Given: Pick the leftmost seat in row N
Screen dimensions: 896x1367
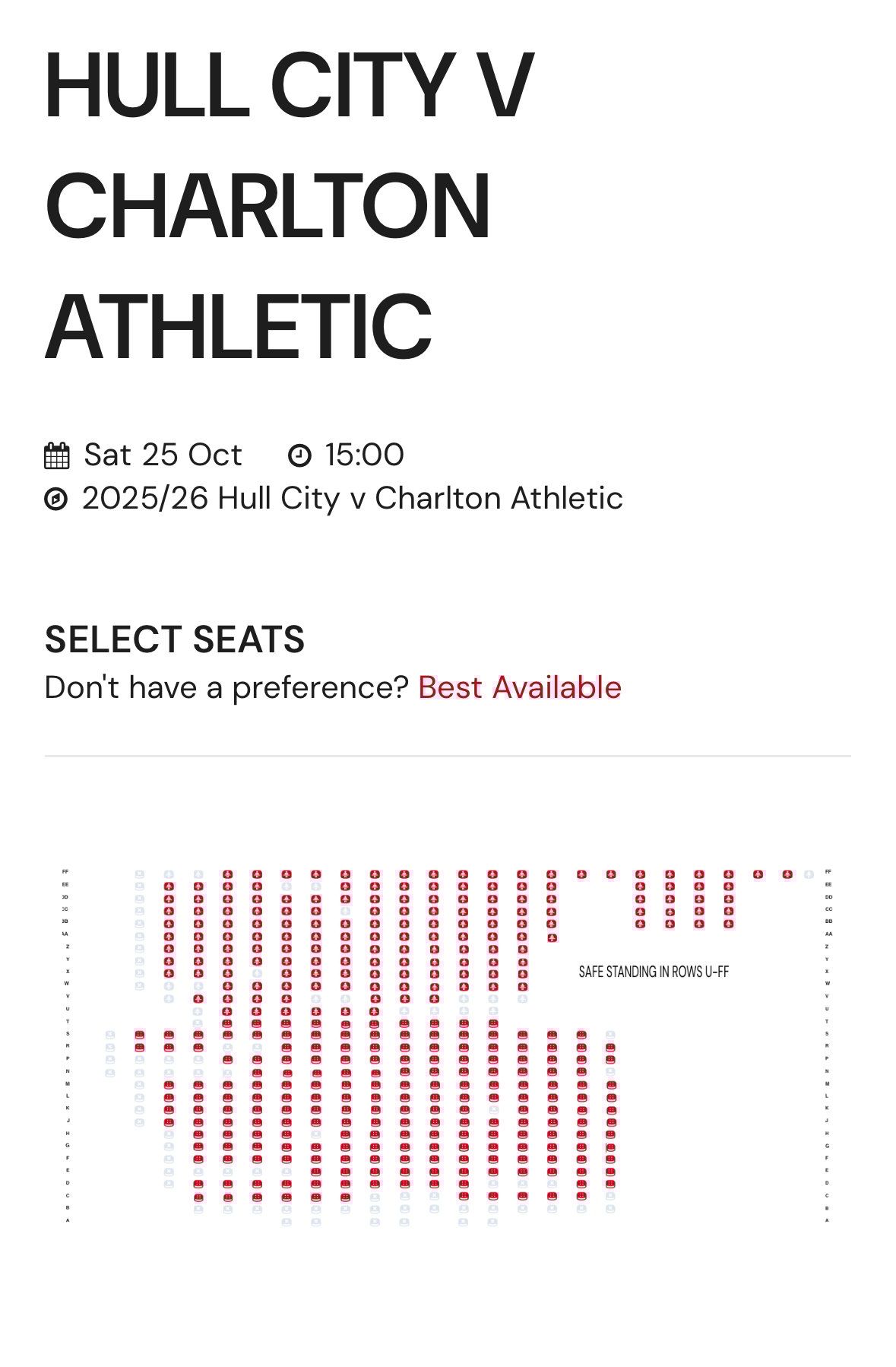Looking at the screenshot, I should click(x=110, y=1072).
